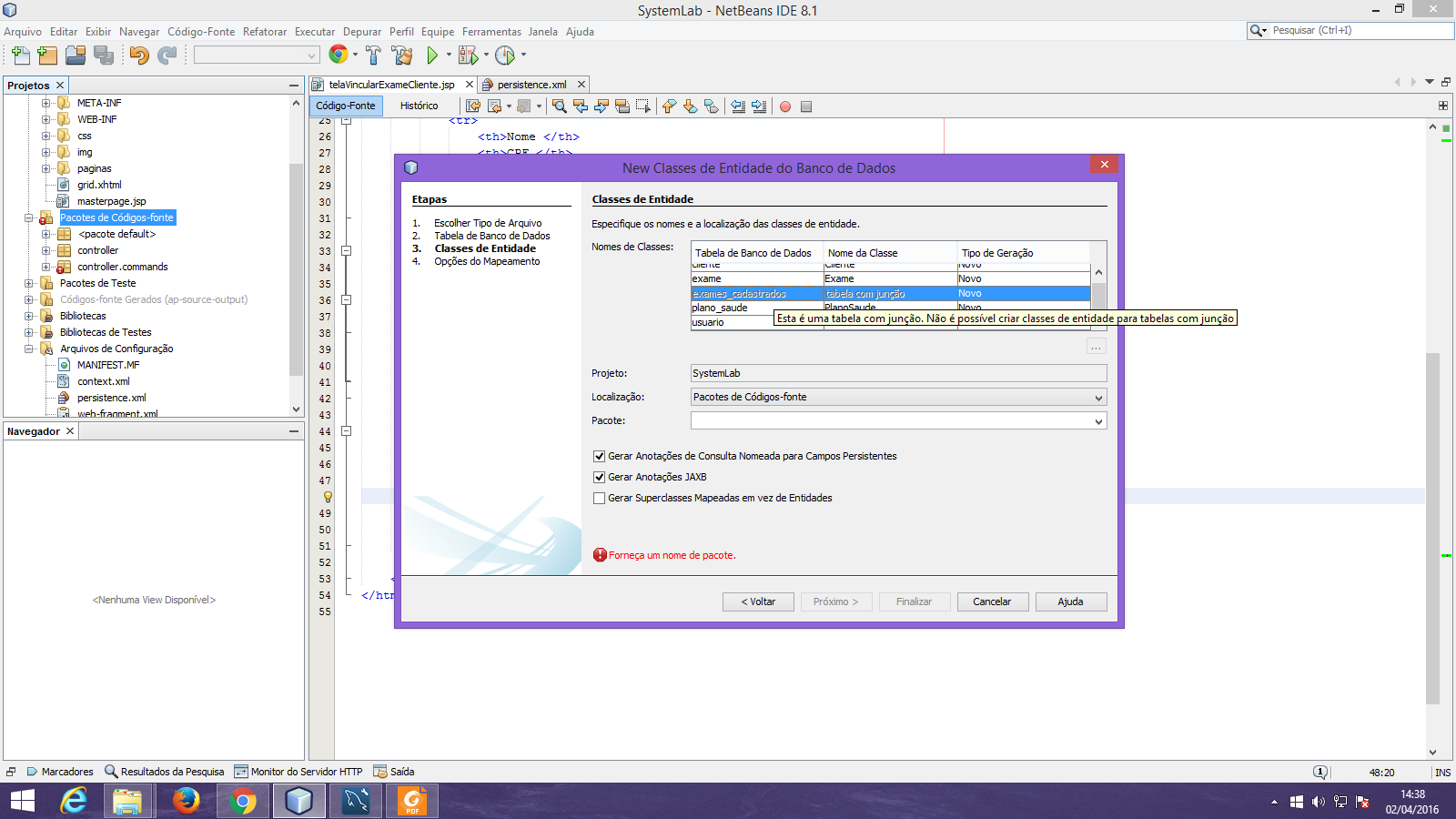Image resolution: width=1456 pixels, height=819 pixels.
Task: Open the Pacote combo box dropdown
Action: [1098, 421]
